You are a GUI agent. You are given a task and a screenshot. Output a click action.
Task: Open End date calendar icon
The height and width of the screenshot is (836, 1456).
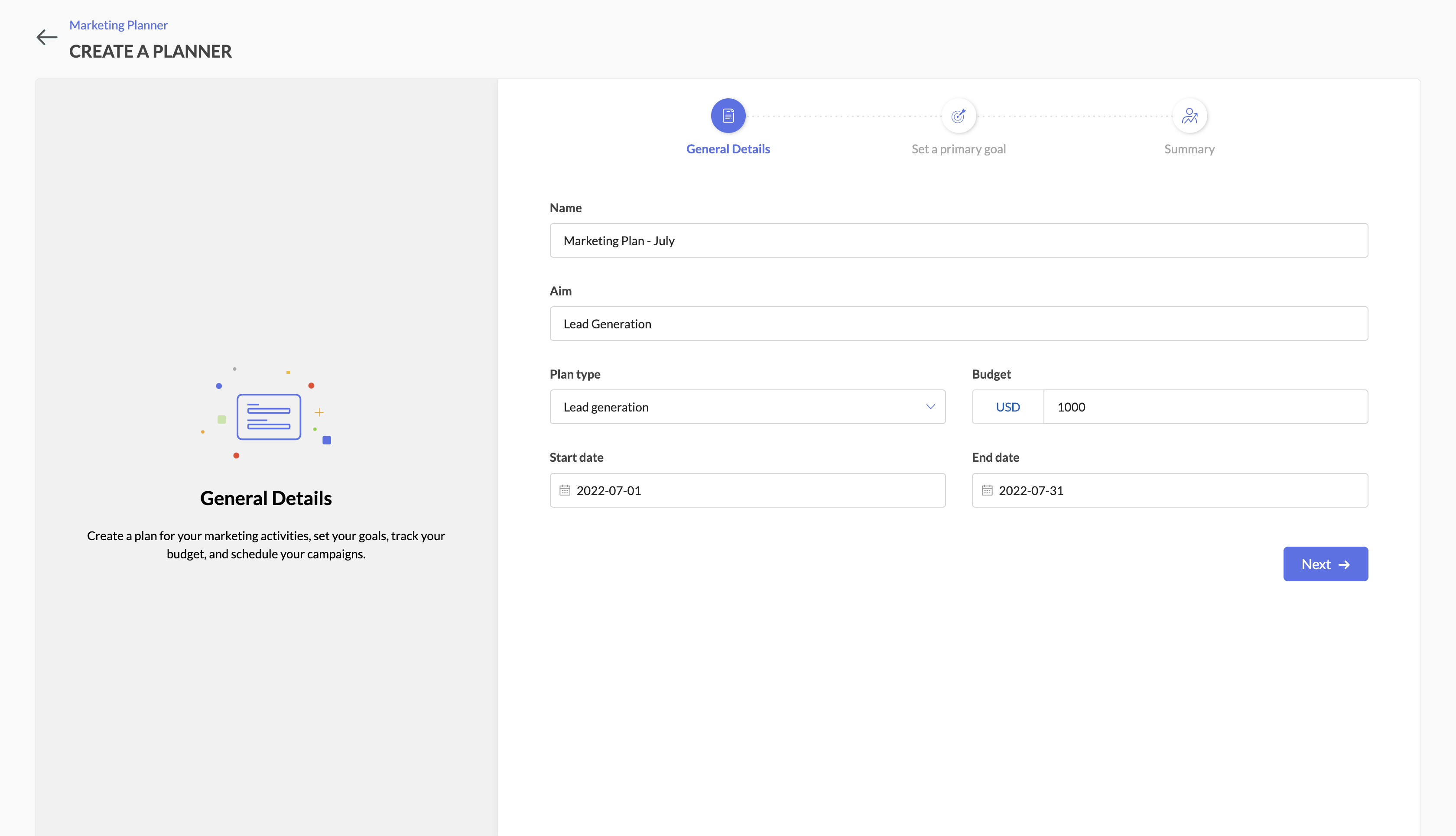[x=987, y=490]
